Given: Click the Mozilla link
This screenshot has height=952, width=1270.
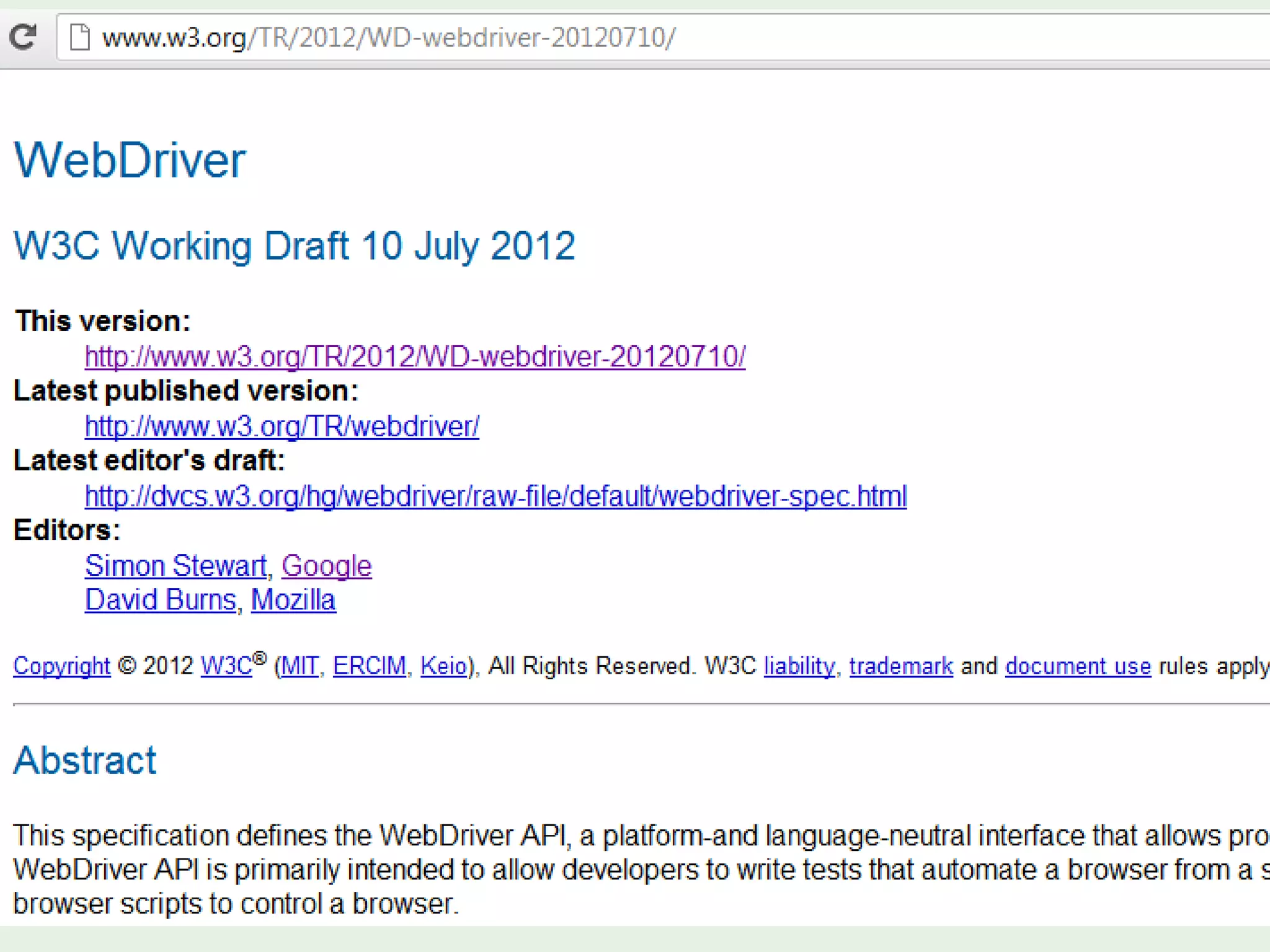Looking at the screenshot, I should [293, 600].
